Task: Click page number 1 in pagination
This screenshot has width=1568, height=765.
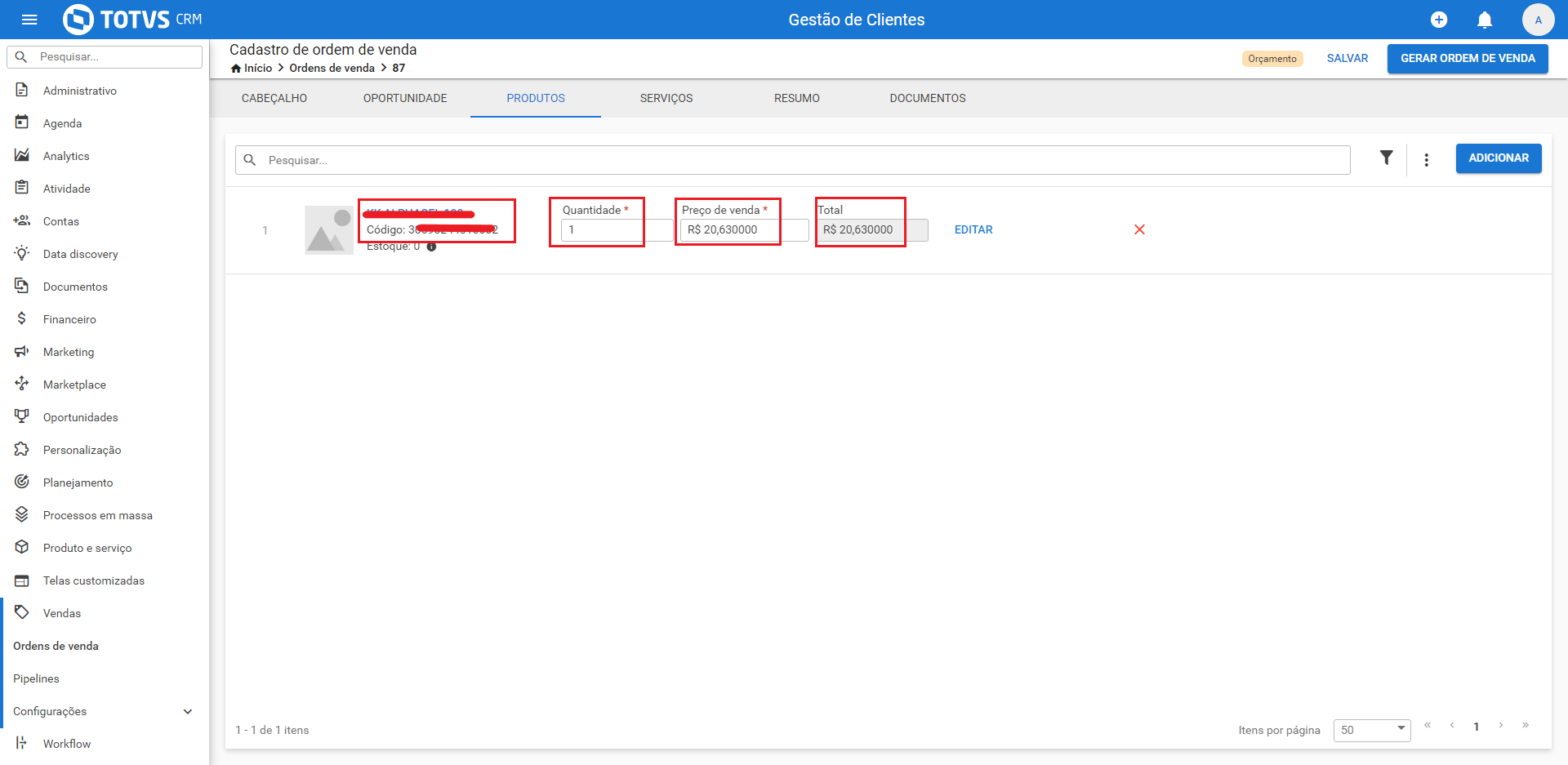Action: 1477,727
